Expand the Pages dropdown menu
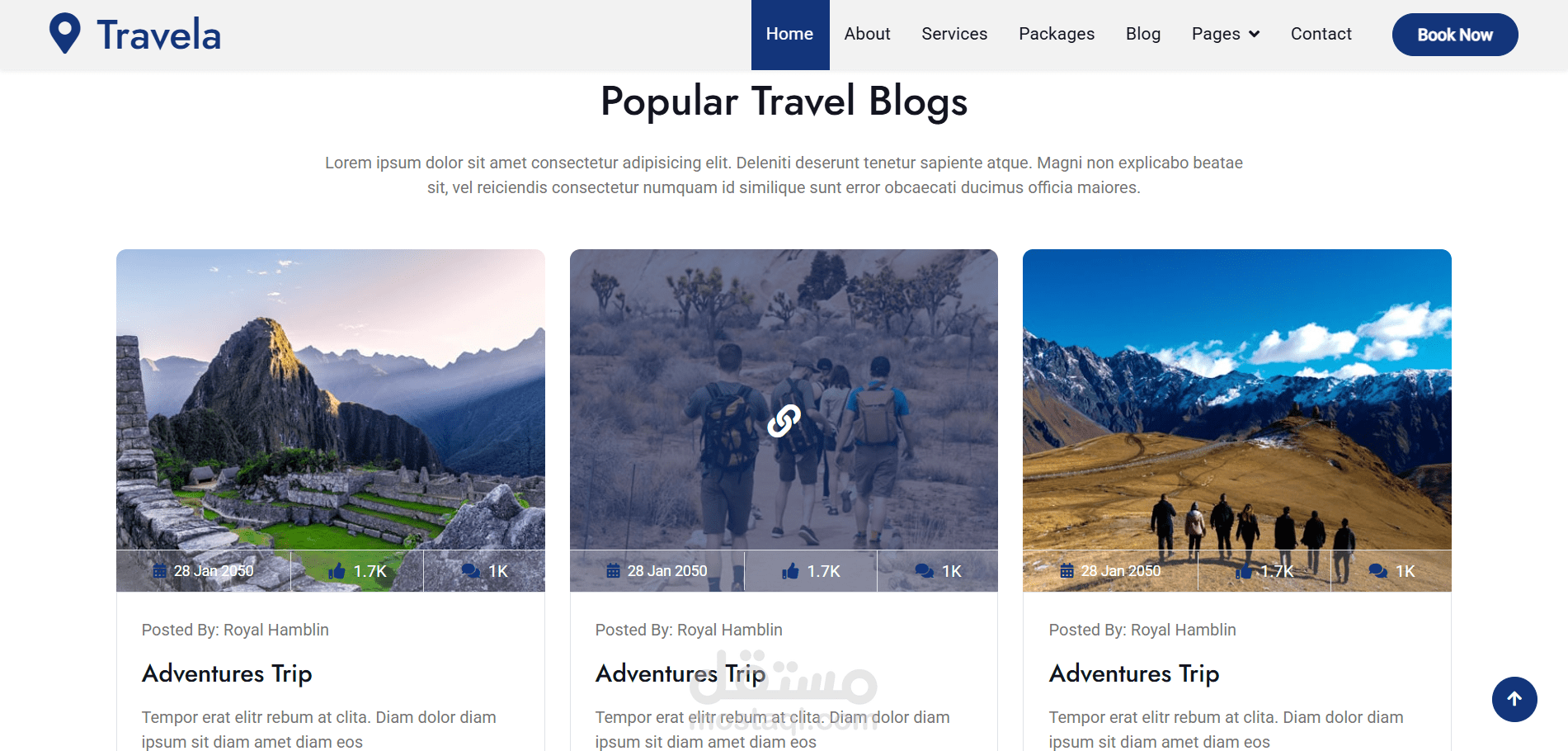Image resolution: width=1568 pixels, height=751 pixels. tap(1226, 34)
